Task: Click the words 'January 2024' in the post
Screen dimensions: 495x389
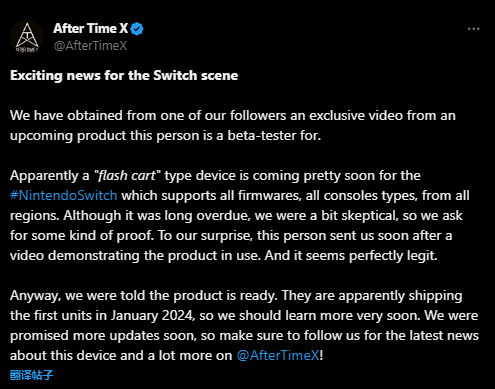Action: [x=152, y=315]
